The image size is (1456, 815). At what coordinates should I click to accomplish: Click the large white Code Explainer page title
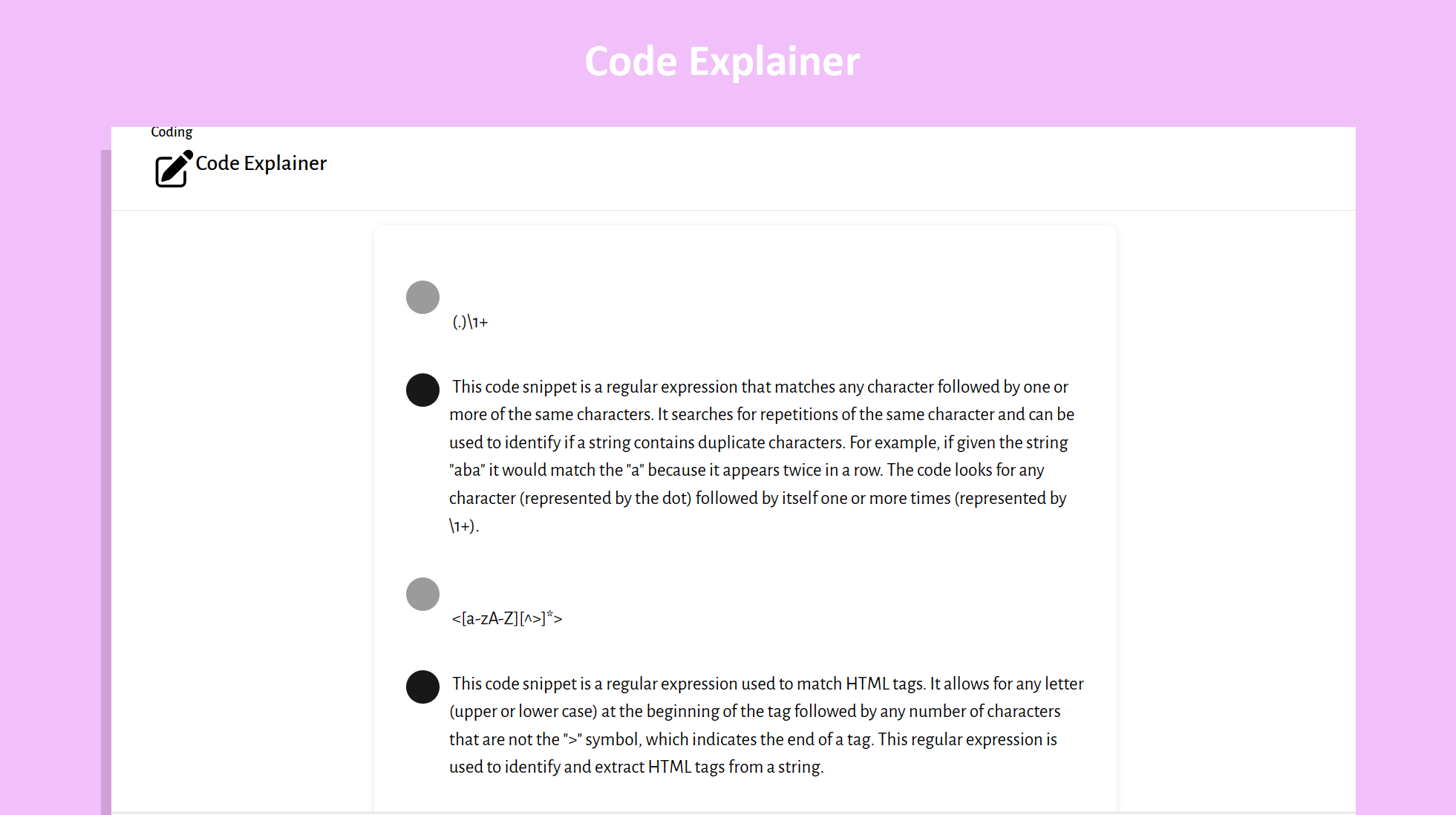[x=722, y=61]
